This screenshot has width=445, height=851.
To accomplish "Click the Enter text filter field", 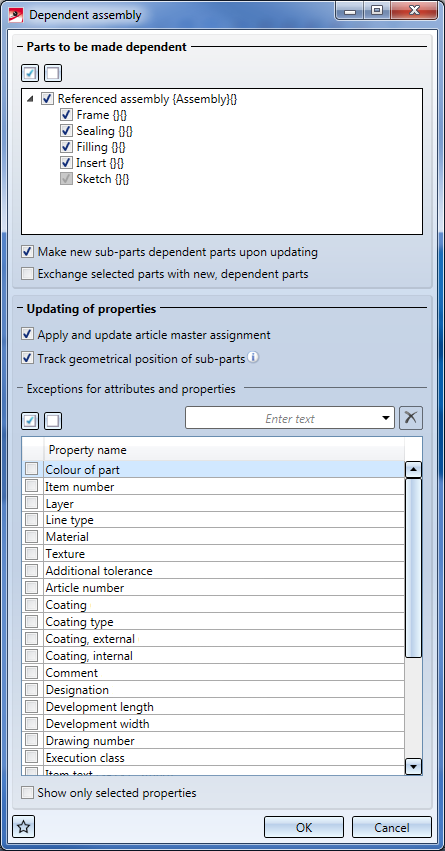I will click(x=282, y=418).
